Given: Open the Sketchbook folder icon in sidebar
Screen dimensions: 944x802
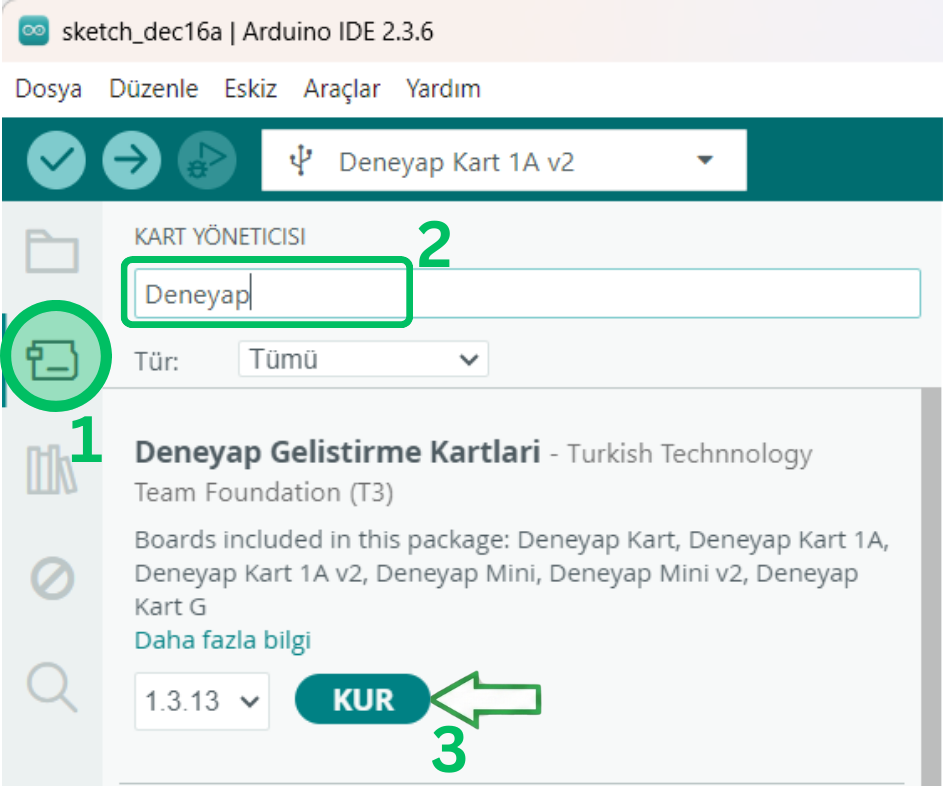Looking at the screenshot, I should tap(52, 251).
